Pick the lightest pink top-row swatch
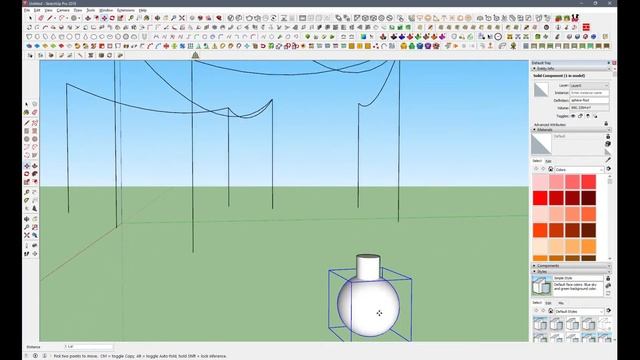The height and width of the screenshot is (360, 640). pos(540,182)
